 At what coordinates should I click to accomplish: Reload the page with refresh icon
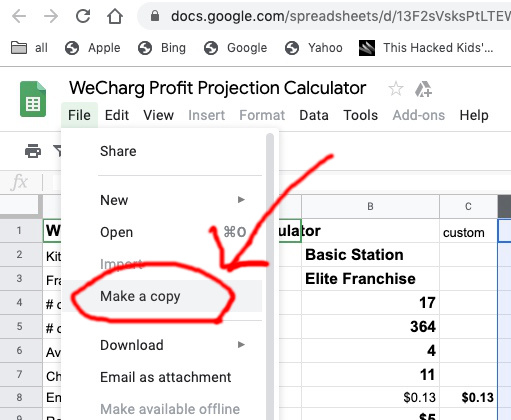point(83,16)
